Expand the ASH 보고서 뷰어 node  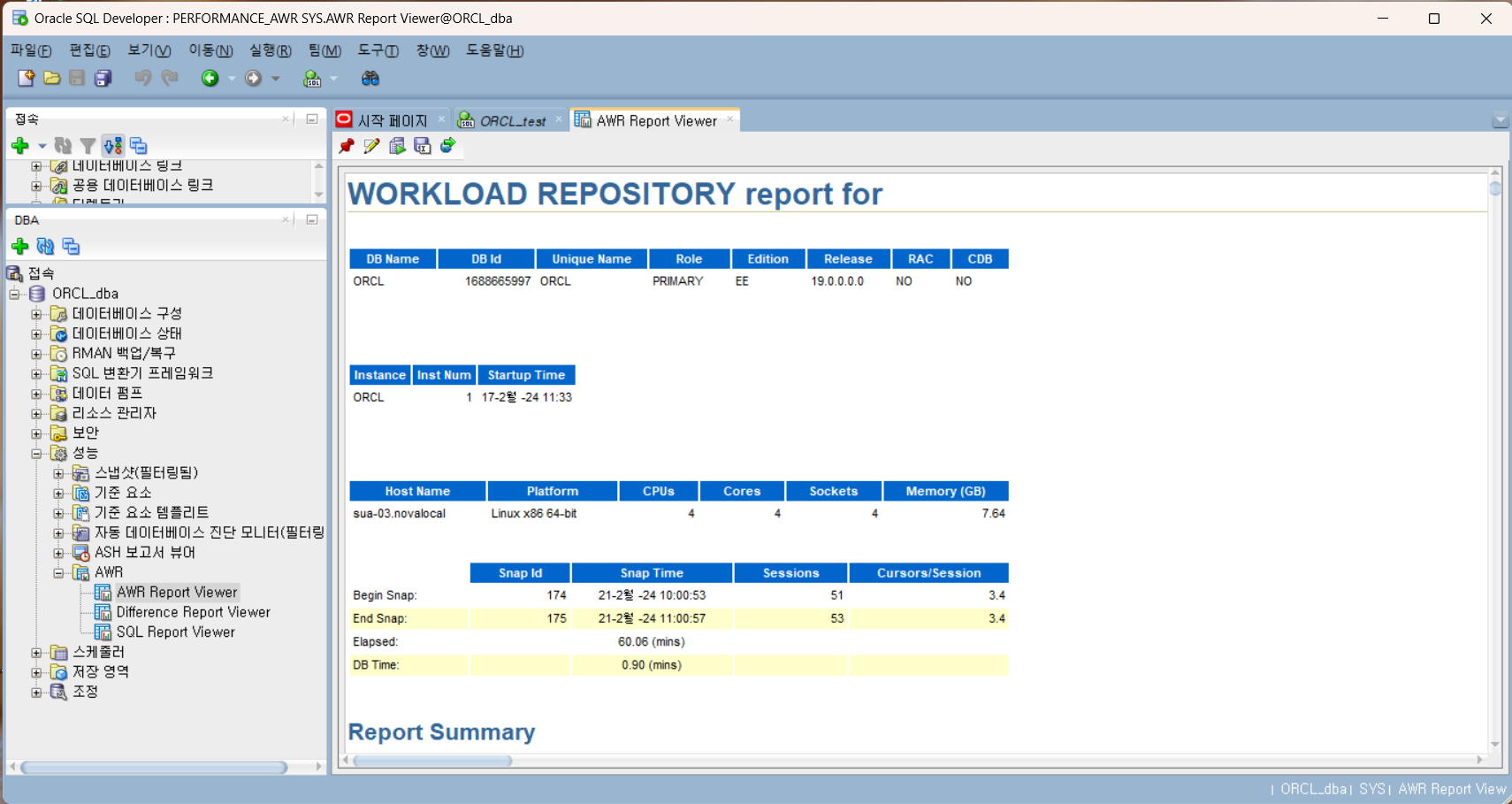(x=58, y=553)
